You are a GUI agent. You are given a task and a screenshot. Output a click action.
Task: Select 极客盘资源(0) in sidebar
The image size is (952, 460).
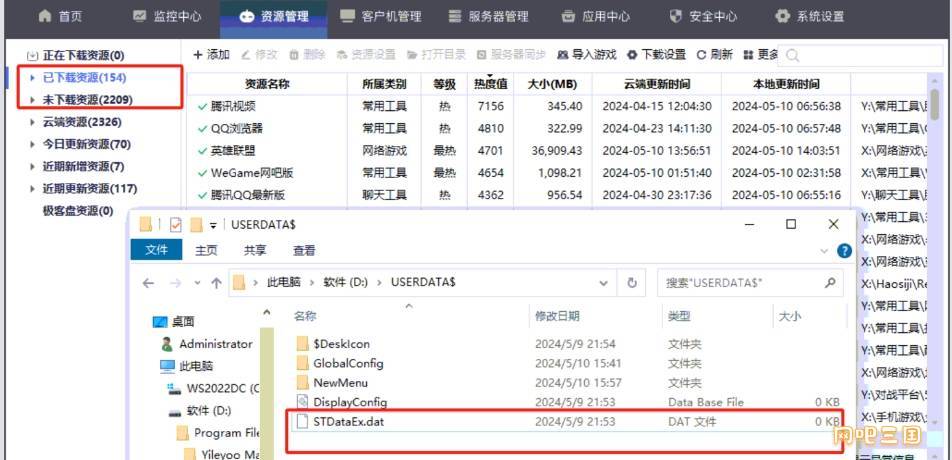coord(78,211)
